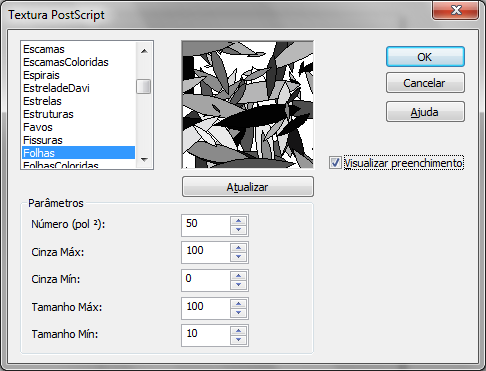Choose the Espirais texture

point(79,75)
